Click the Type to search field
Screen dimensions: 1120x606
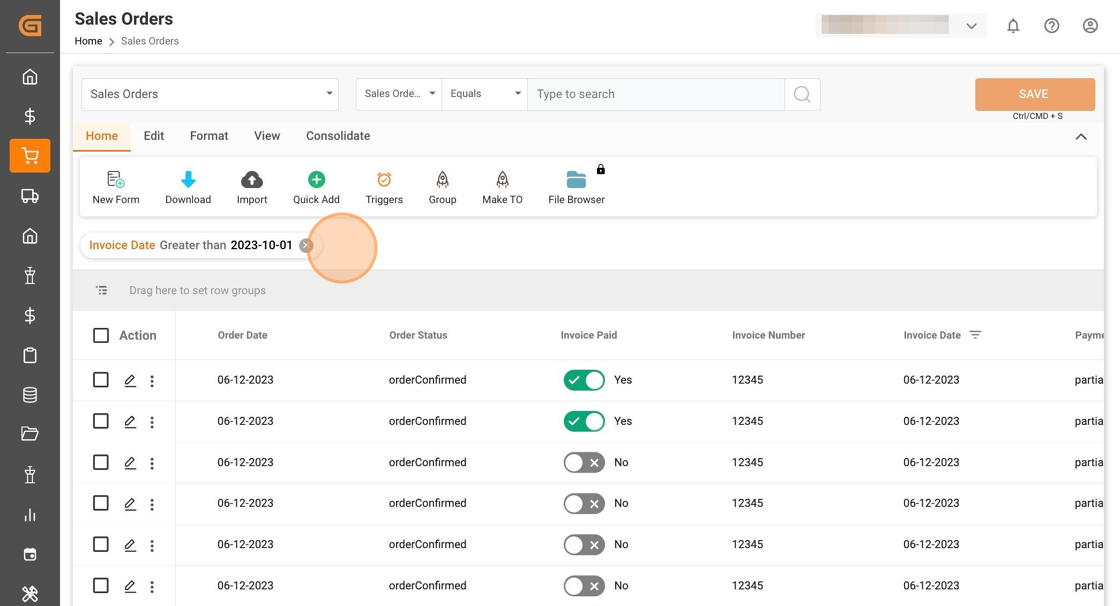click(655, 94)
